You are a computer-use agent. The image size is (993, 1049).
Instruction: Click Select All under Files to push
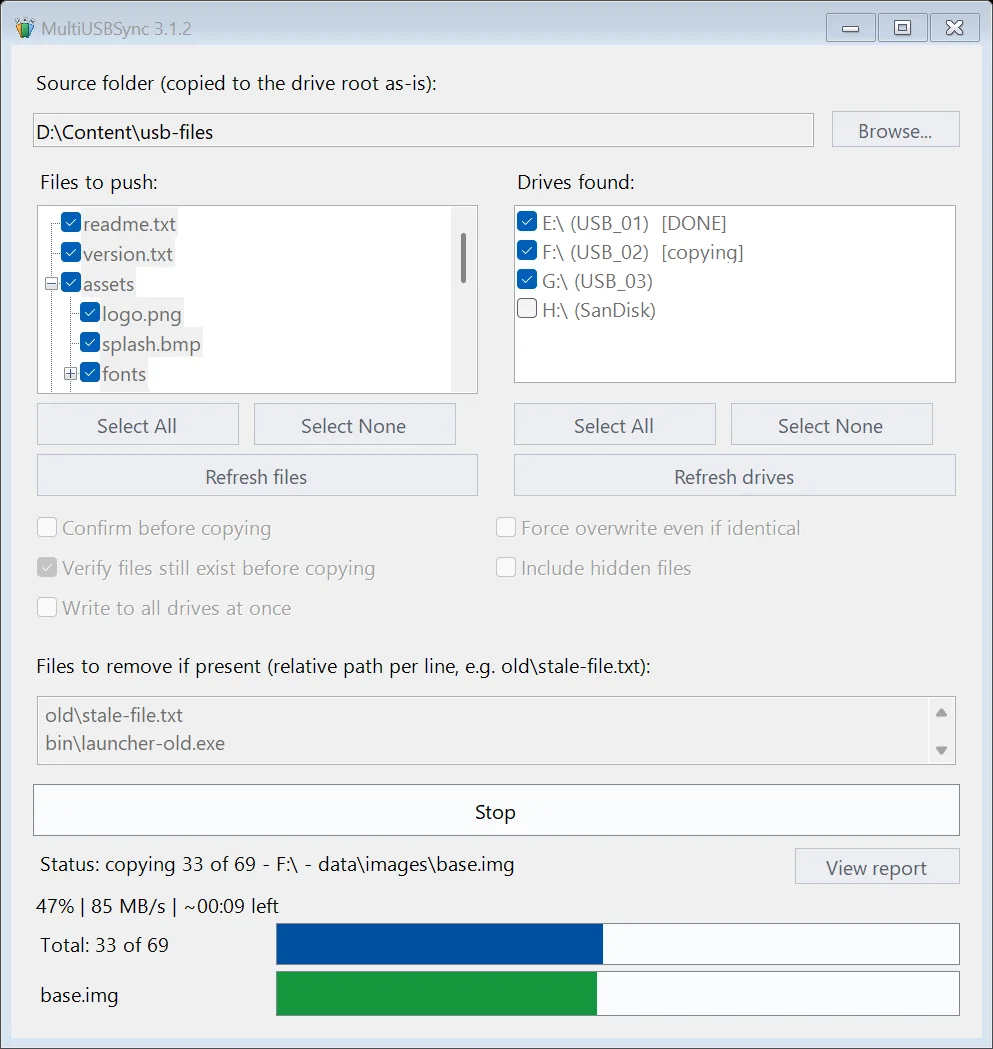138,425
